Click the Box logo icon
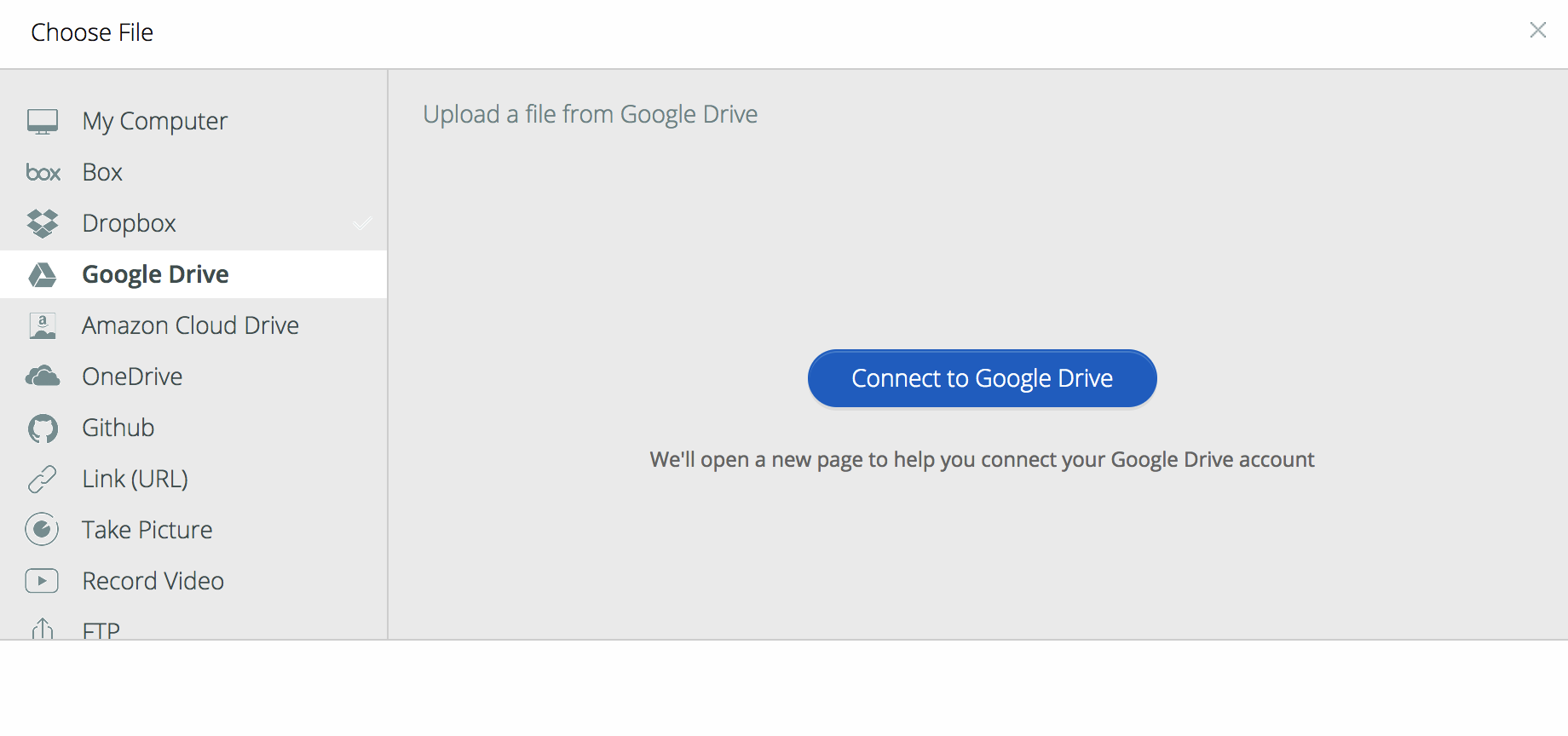This screenshot has height=736, width=1568. [x=43, y=173]
